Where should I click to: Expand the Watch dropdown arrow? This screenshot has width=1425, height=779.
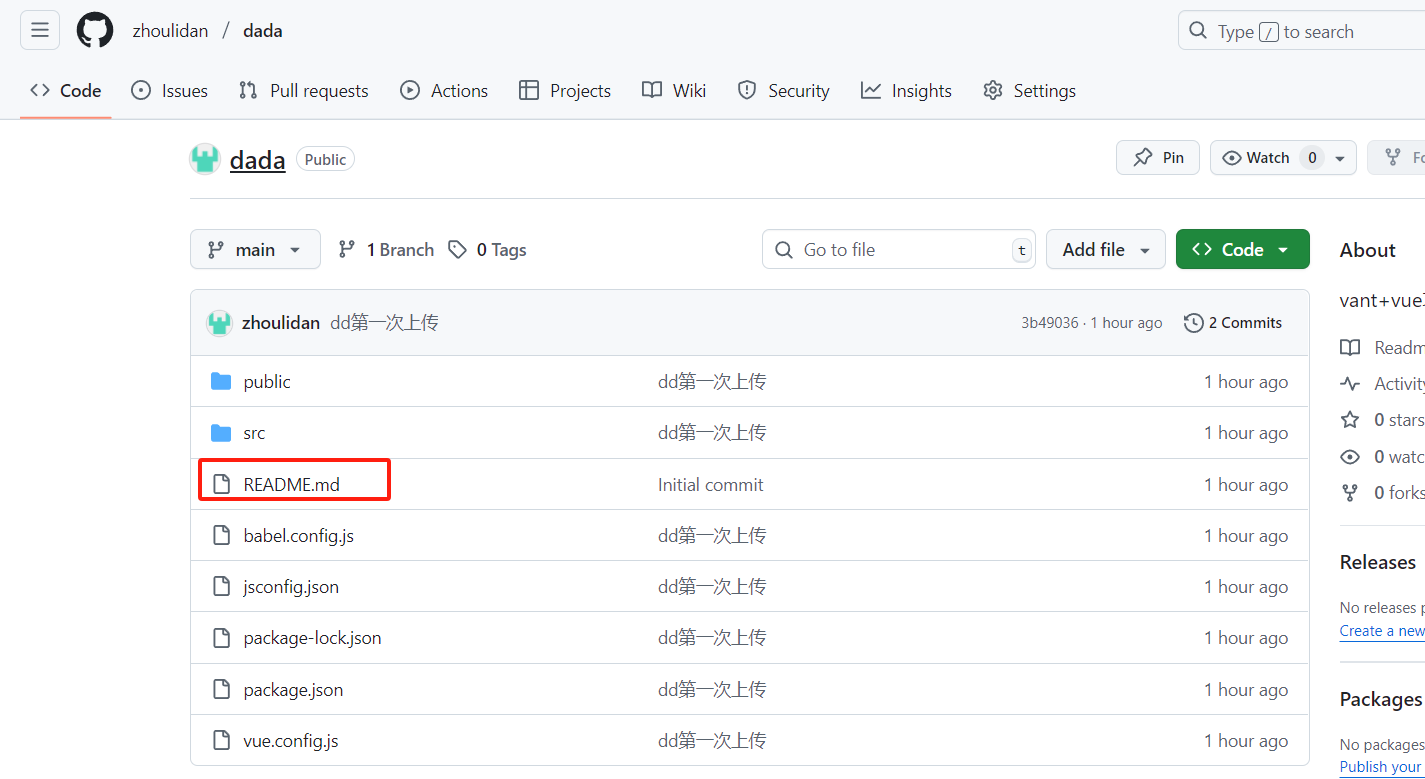click(1340, 158)
